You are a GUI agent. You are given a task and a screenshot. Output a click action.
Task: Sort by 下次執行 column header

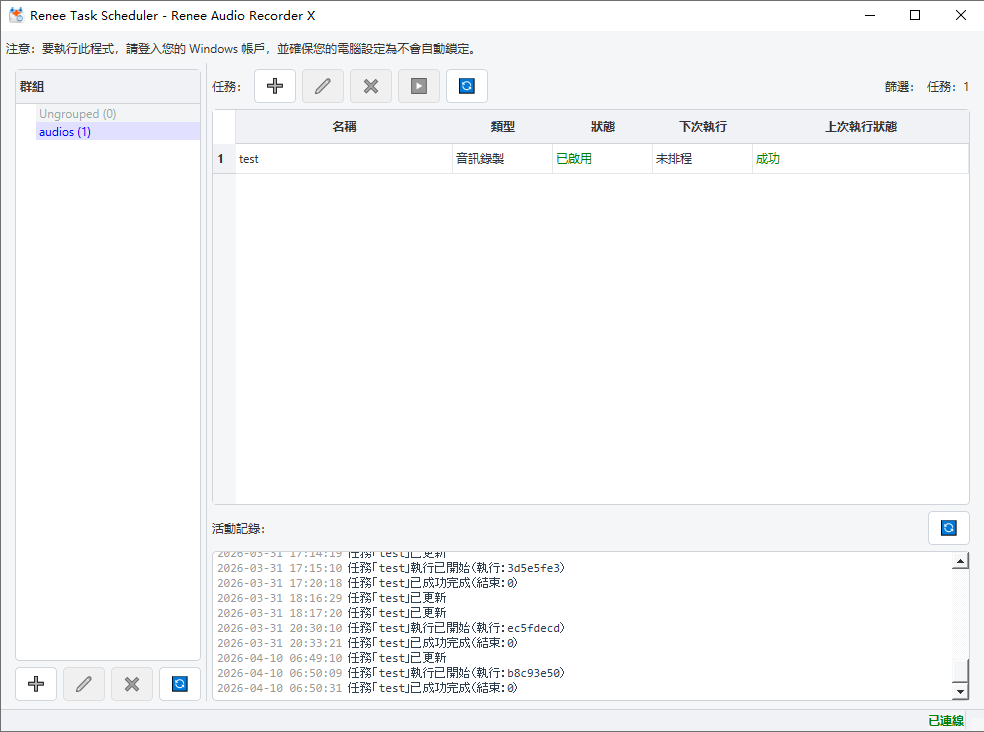(x=702, y=127)
